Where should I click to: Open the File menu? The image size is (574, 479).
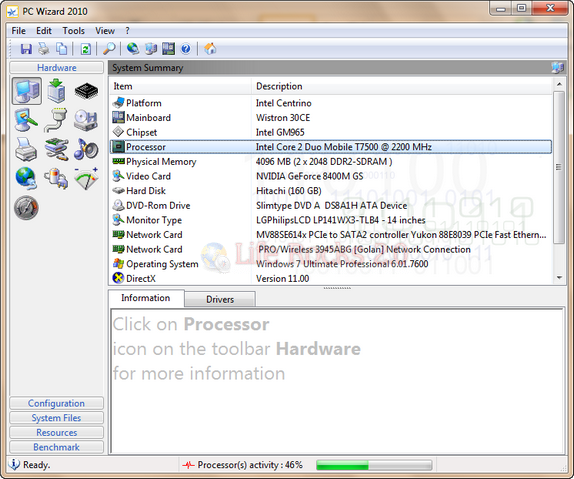[19, 31]
